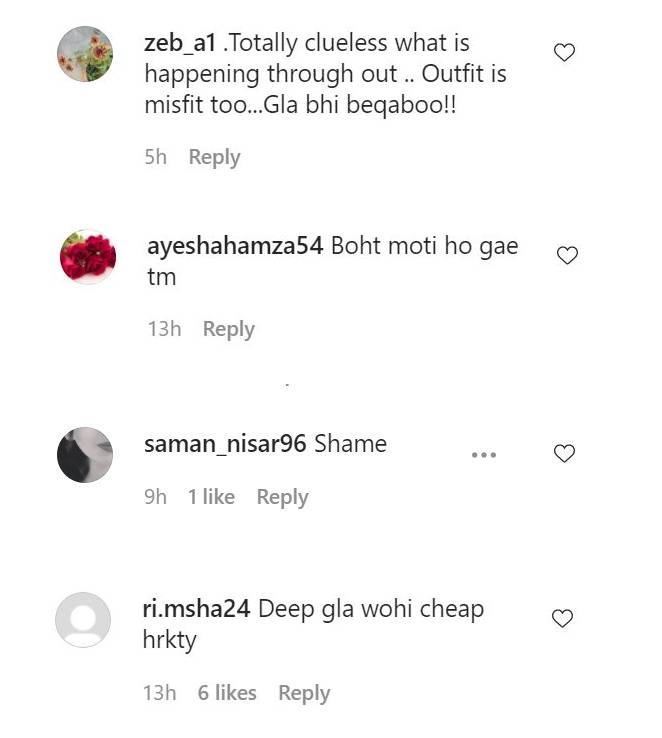The width and height of the screenshot is (662, 738).
Task: Open ayeshahamza54's red roses avatar
Action: (x=88, y=257)
